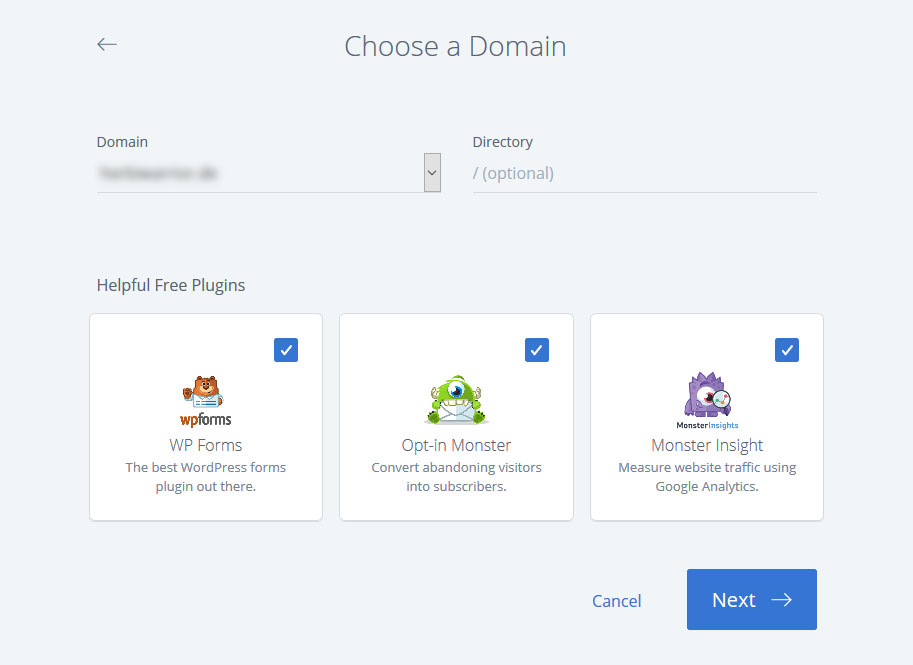Focus the Directory optional input field
913x665 pixels.
click(x=645, y=173)
